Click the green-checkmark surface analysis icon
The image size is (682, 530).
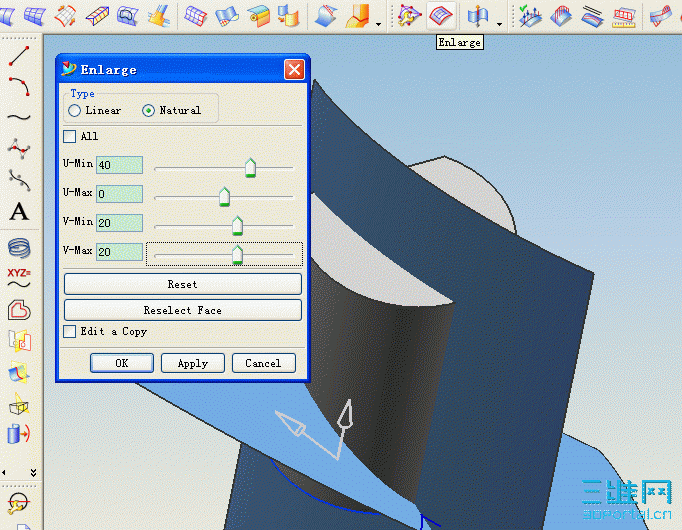(530, 16)
